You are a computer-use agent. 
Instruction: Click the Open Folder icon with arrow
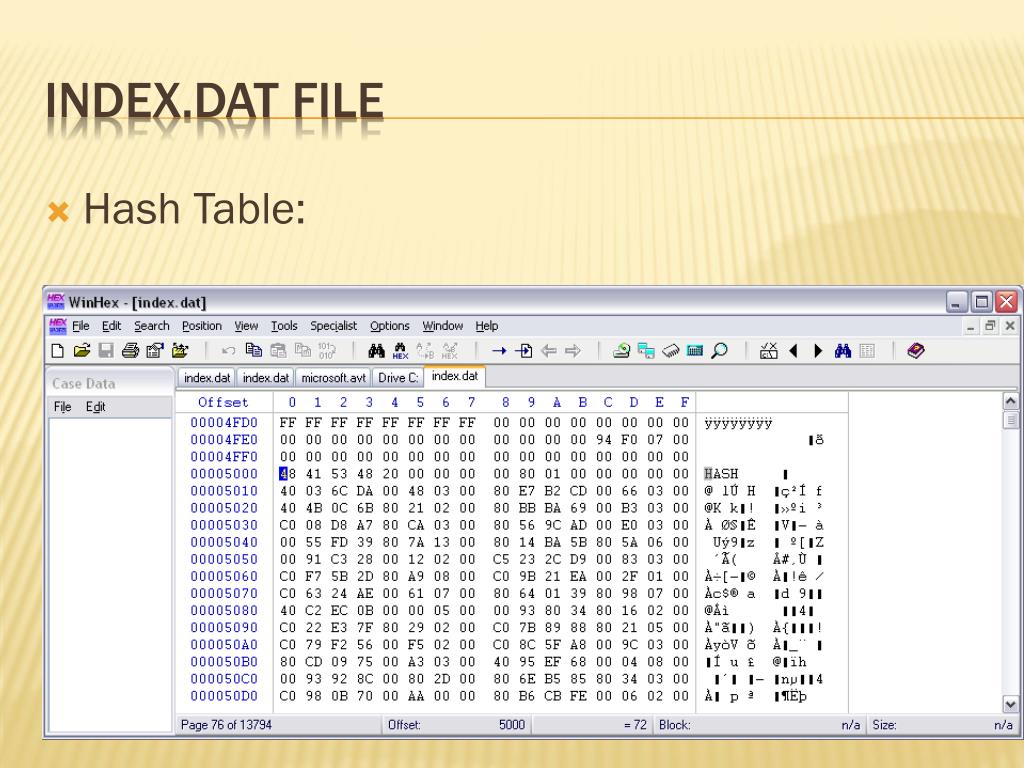(180, 351)
